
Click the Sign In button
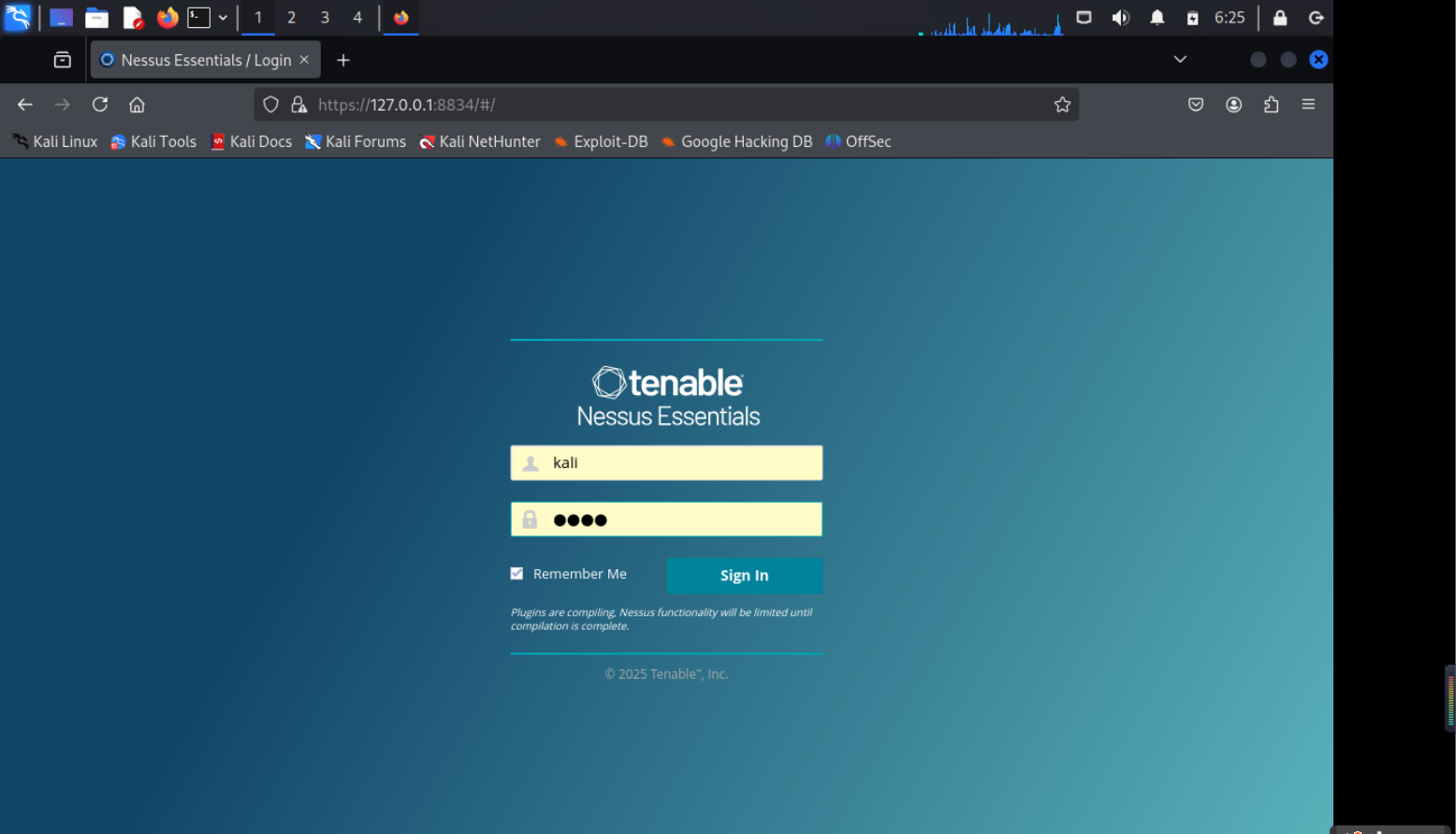[745, 576]
